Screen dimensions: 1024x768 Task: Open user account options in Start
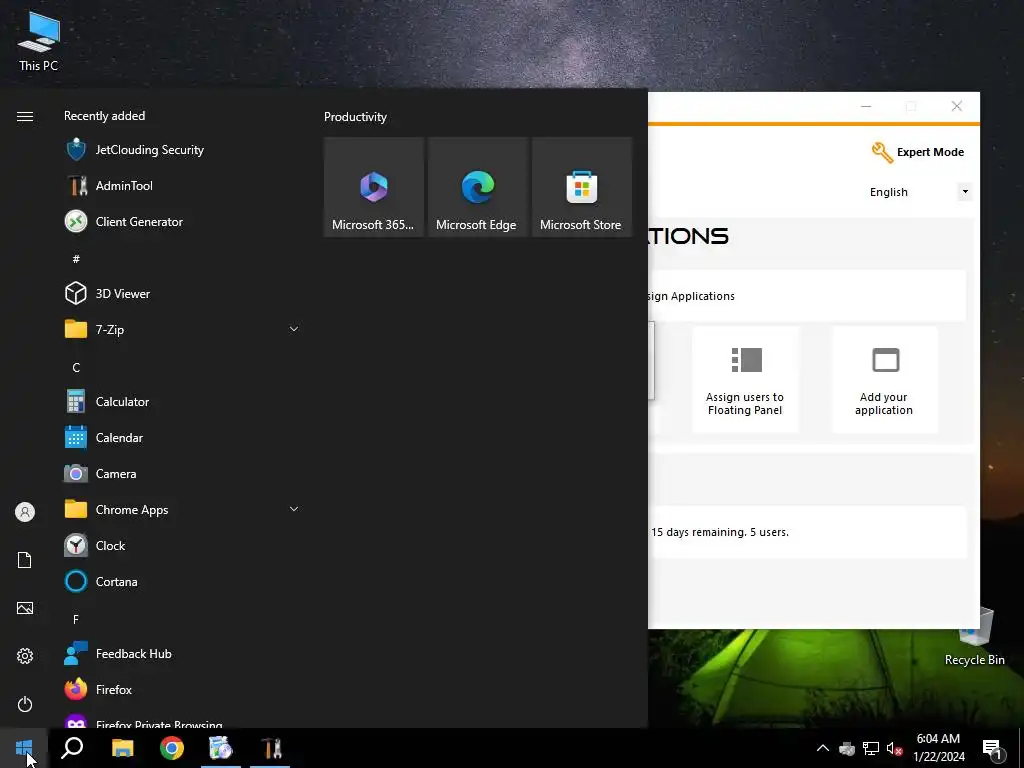click(25, 512)
